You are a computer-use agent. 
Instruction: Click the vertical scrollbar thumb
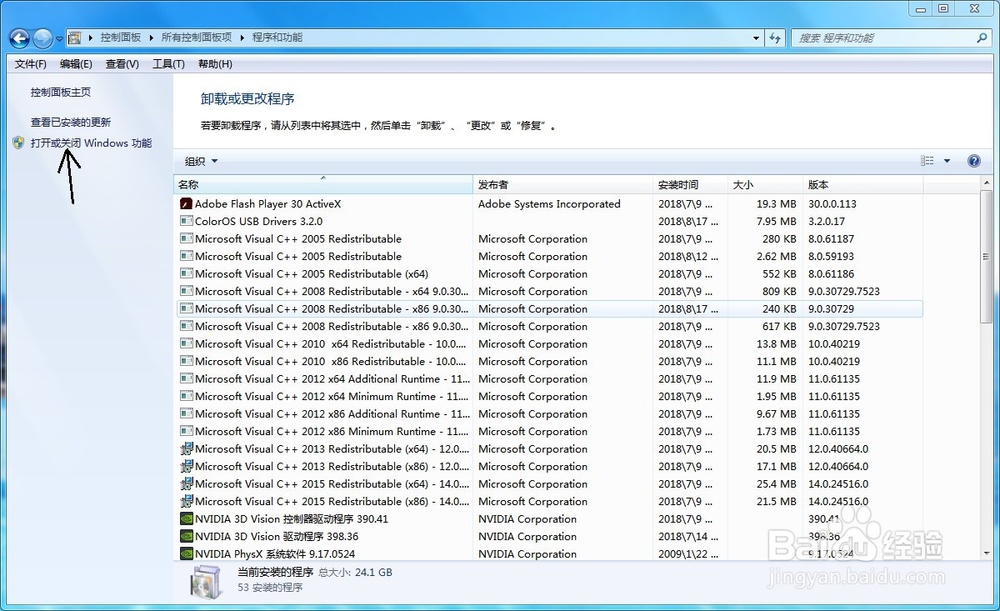(987, 256)
